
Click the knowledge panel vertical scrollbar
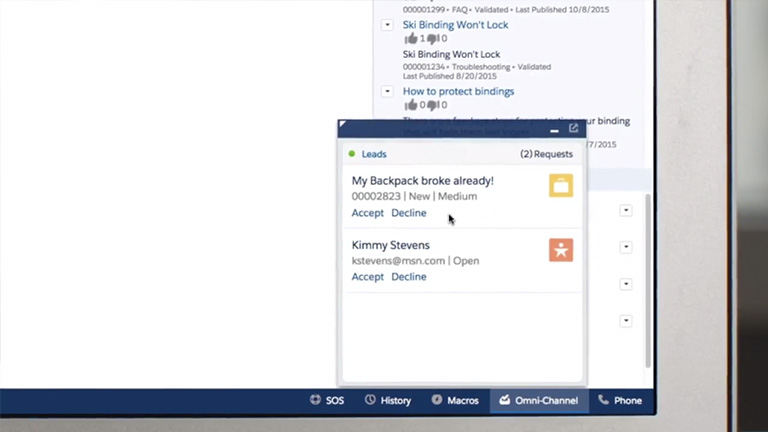(x=648, y=280)
